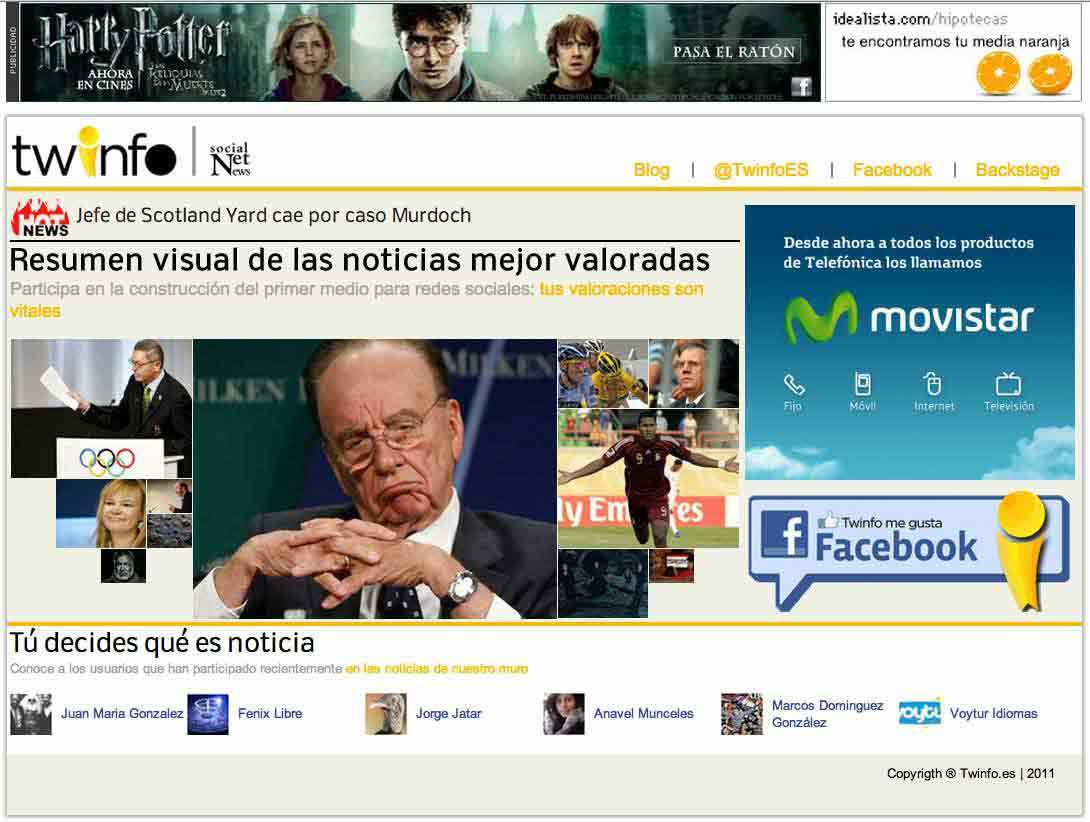Click the Movistar Fijo phone icon
The height and width of the screenshot is (822, 1090).
tap(793, 384)
